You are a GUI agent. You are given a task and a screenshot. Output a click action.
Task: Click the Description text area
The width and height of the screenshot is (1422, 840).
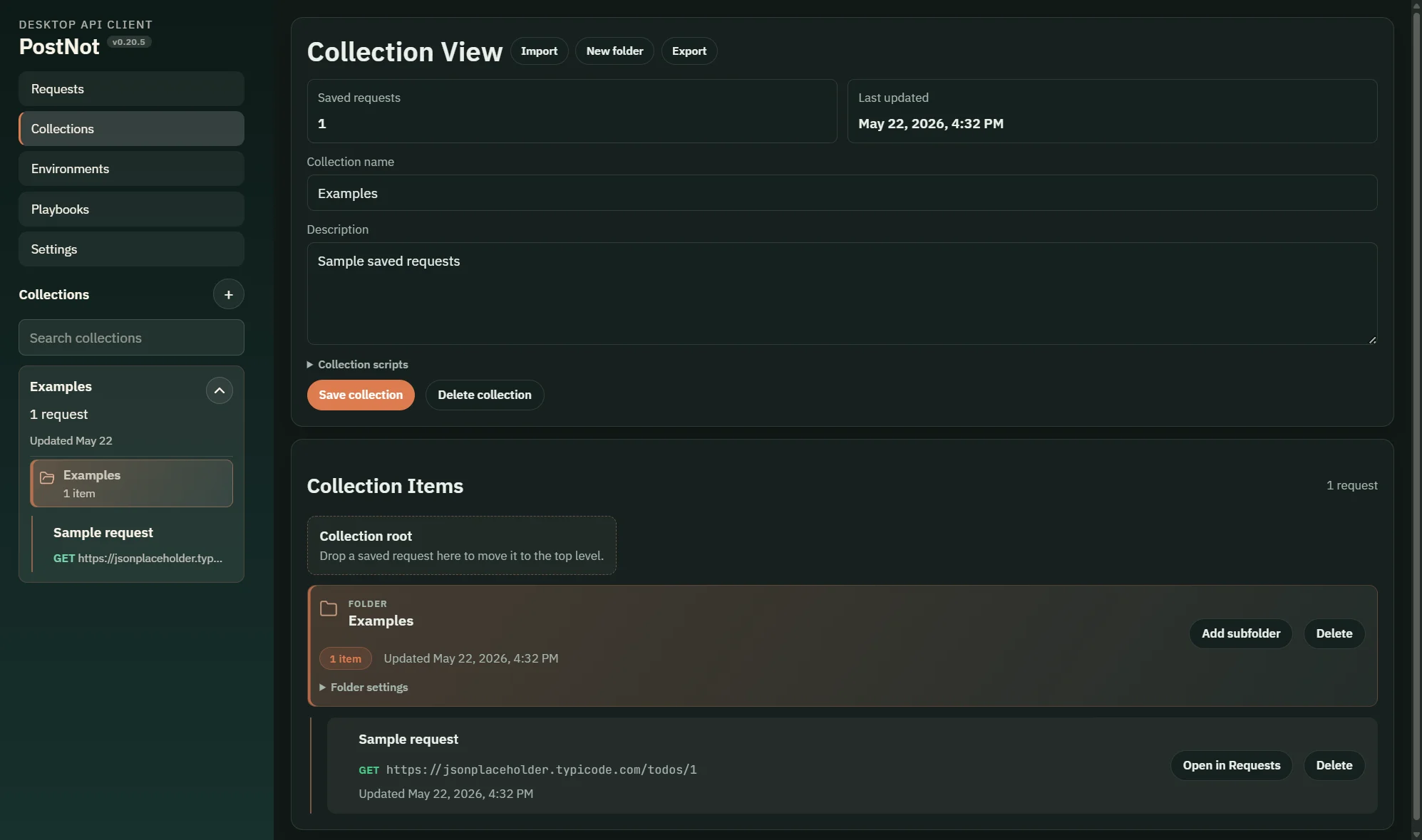(842, 294)
